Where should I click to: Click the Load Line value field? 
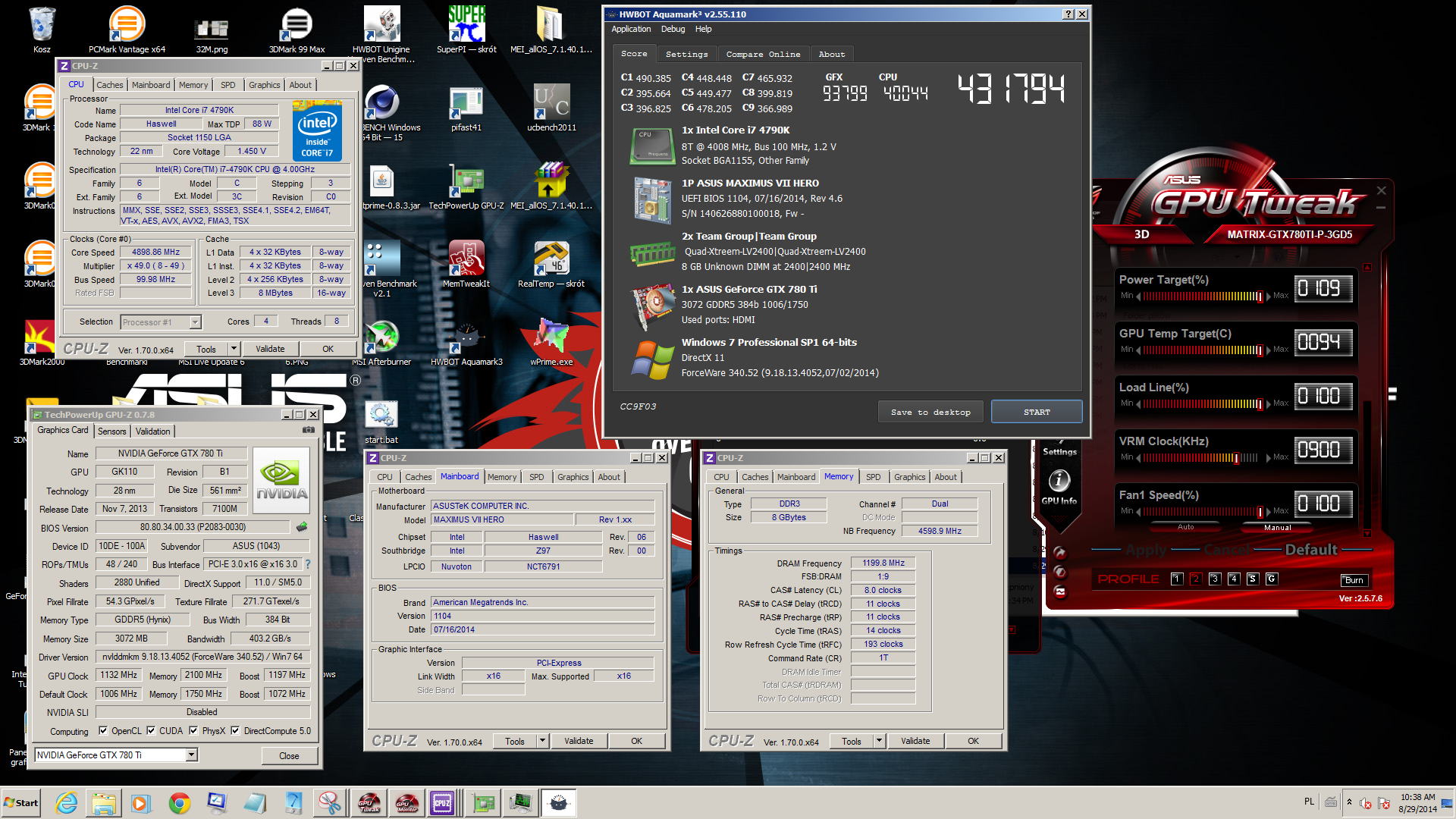(x=1323, y=396)
